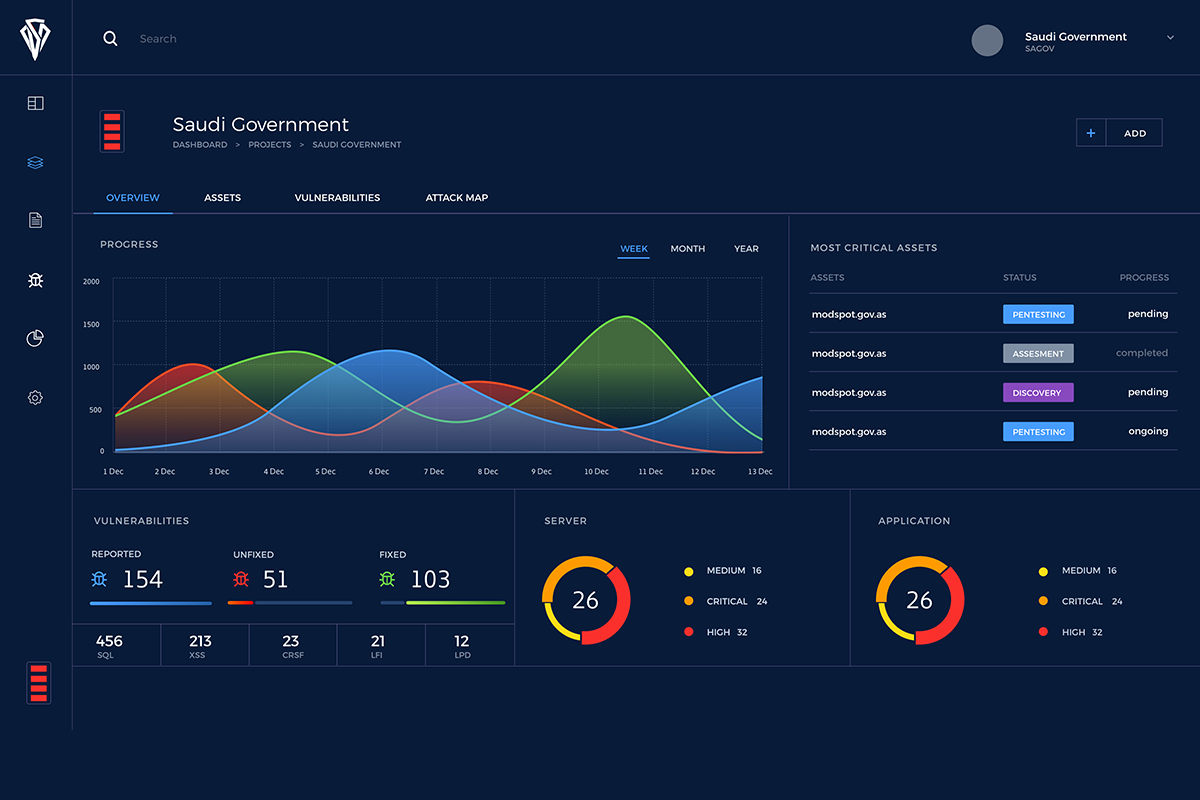Click the modspot.gov.as asset in the Assesment row
1200x800 pixels.
click(849, 353)
